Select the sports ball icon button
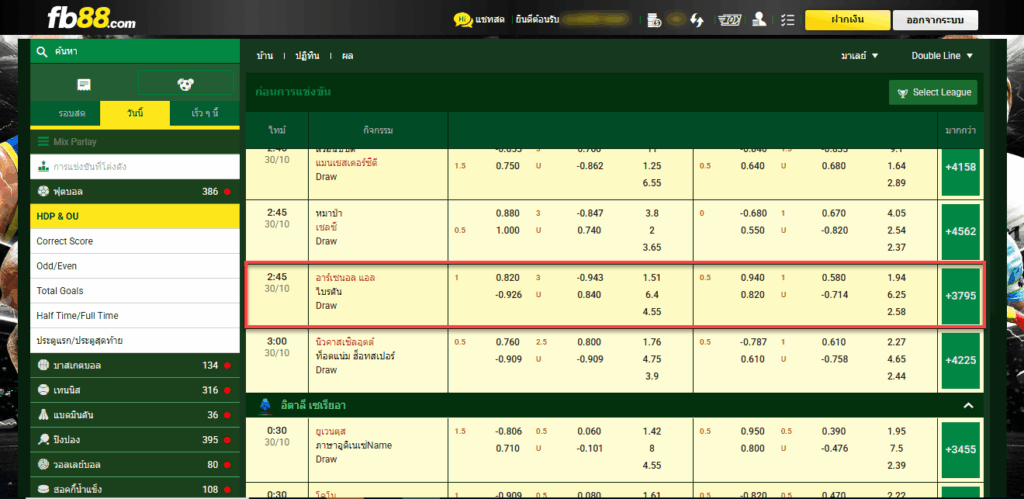Screen dimensions: 1024x499 [x=185, y=84]
